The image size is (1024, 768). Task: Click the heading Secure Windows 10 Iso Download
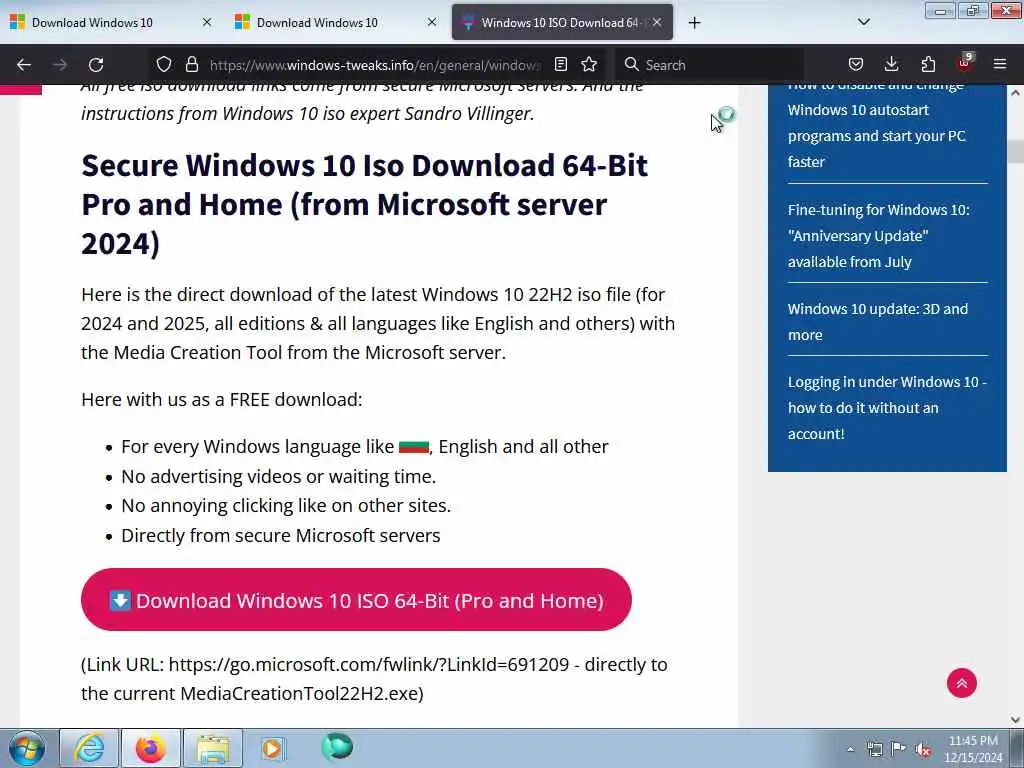(364, 204)
